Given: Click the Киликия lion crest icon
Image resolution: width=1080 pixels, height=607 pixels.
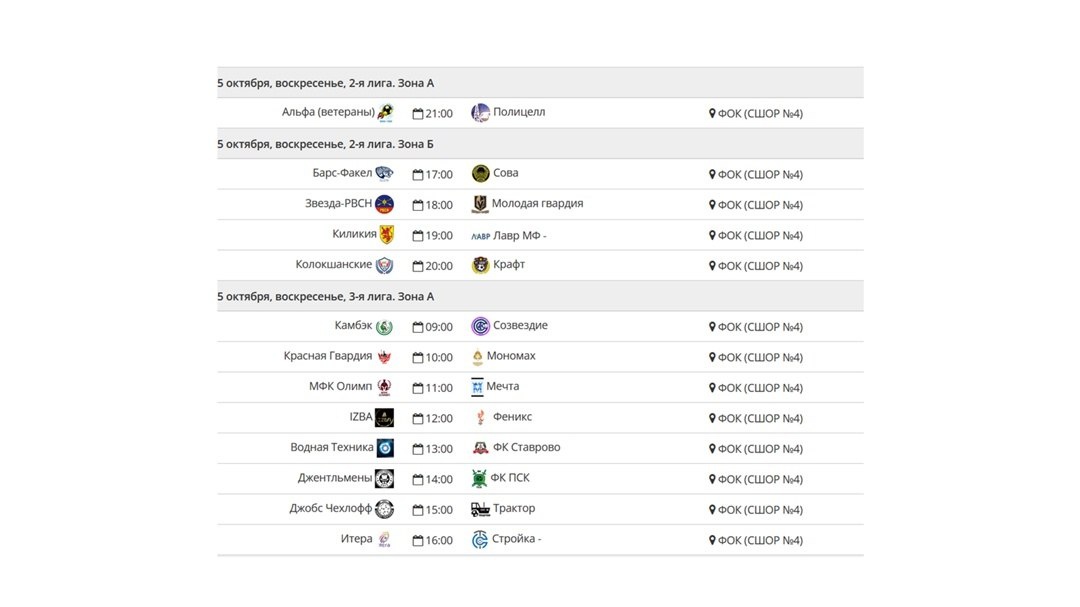Looking at the screenshot, I should coord(386,235).
